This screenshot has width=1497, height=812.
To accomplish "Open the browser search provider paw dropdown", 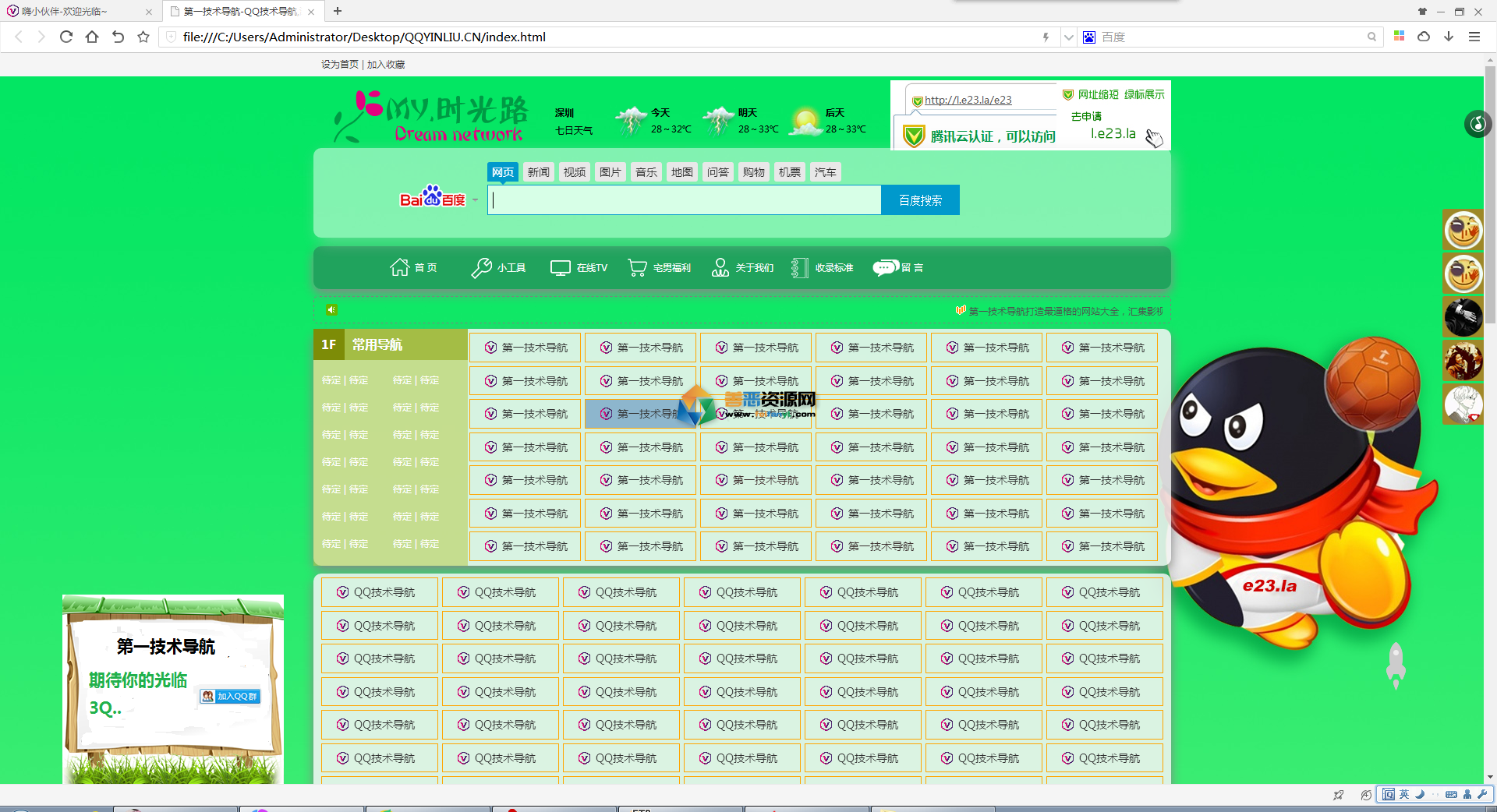I will tap(1089, 37).
